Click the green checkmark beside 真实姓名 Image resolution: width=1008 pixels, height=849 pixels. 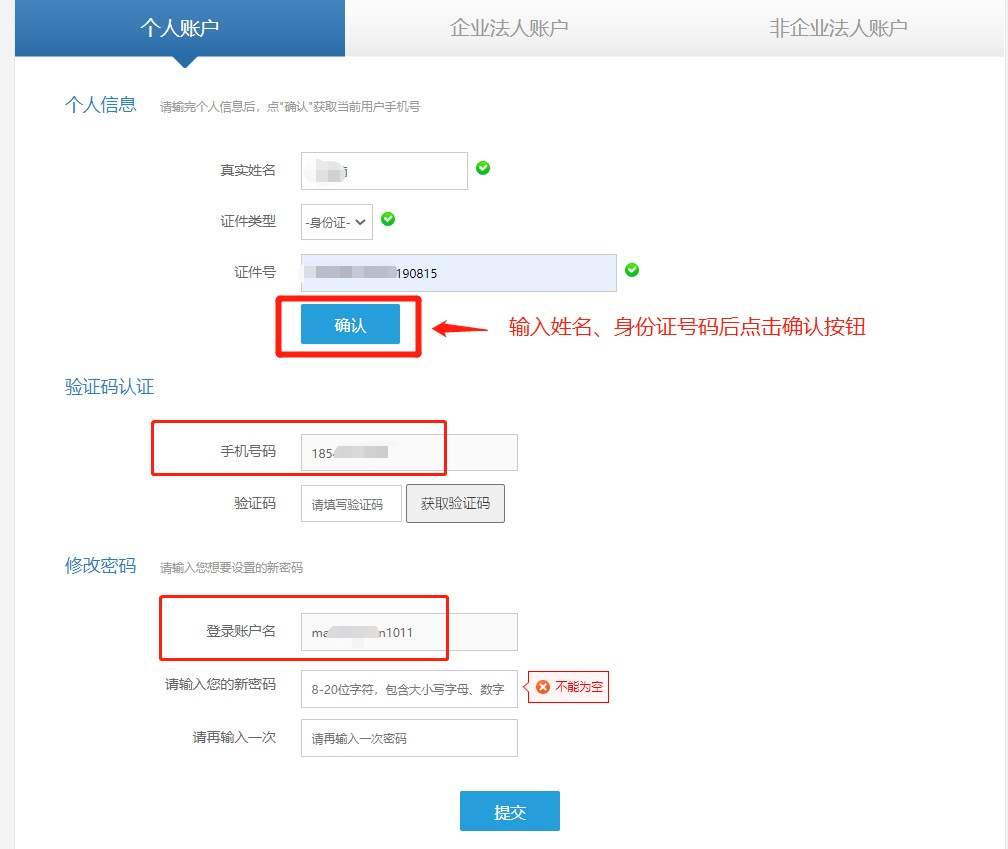point(483,168)
